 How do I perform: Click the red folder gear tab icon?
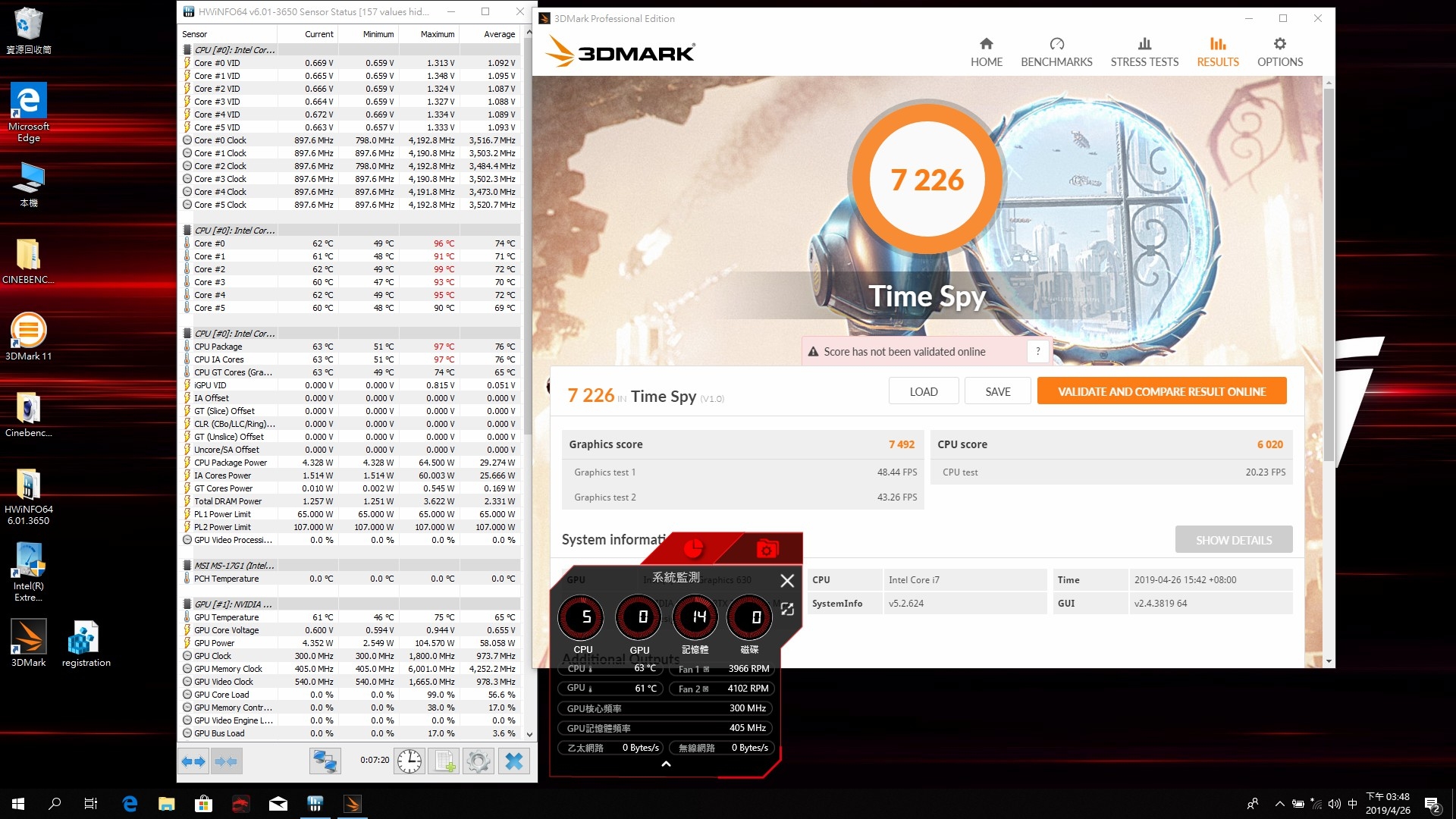[767, 548]
